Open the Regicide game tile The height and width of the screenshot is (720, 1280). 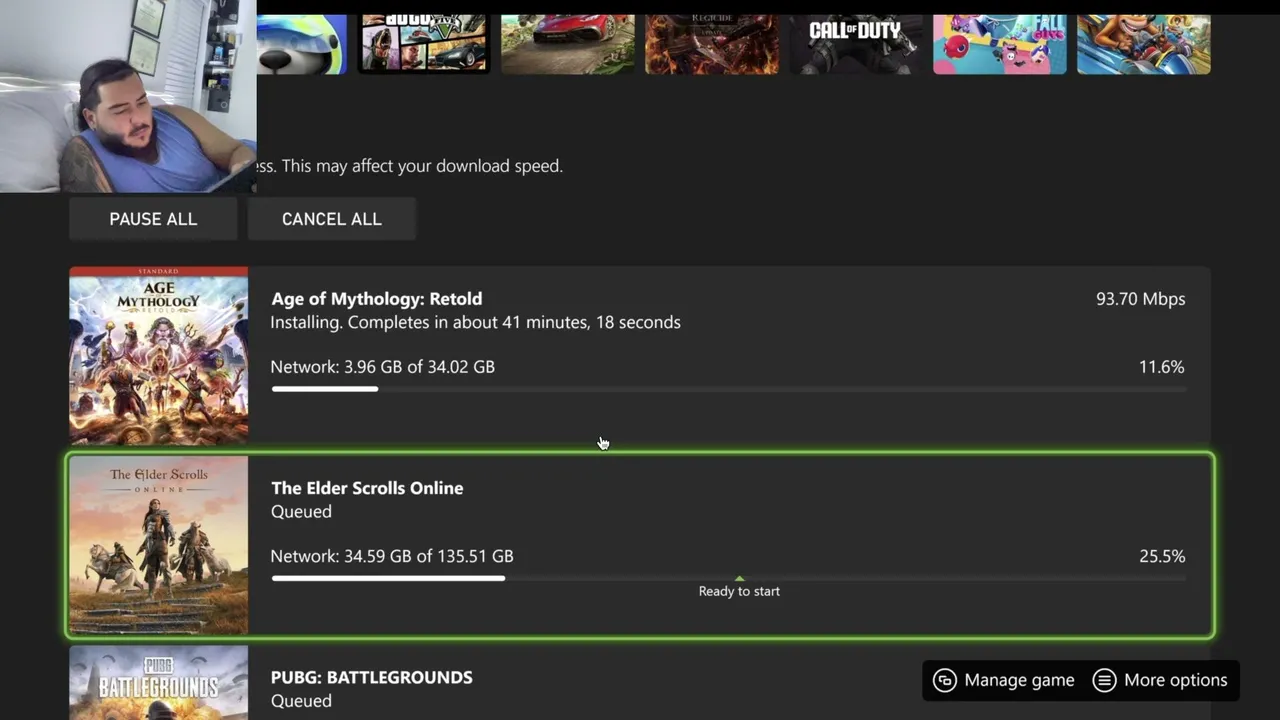pos(711,44)
